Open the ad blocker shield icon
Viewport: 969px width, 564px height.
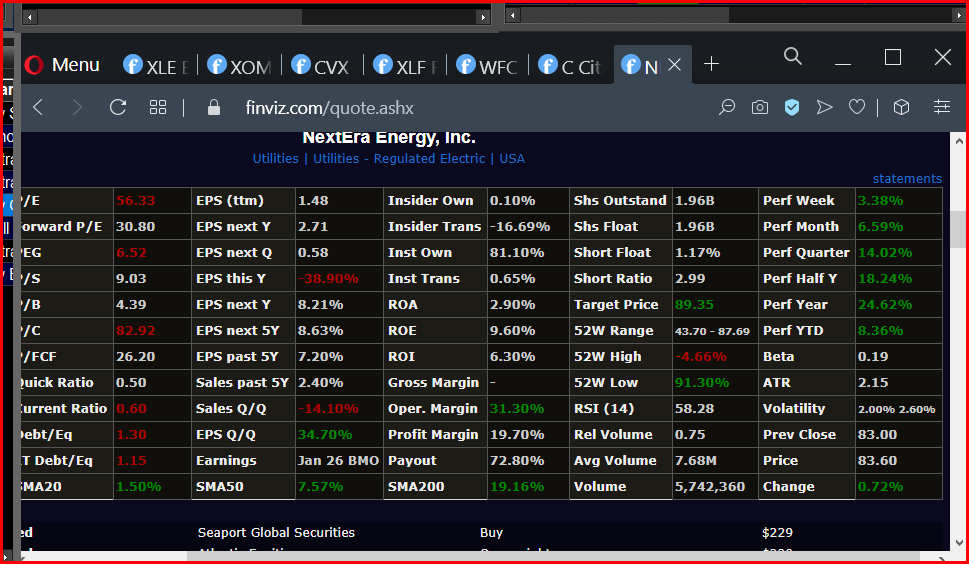click(x=792, y=107)
